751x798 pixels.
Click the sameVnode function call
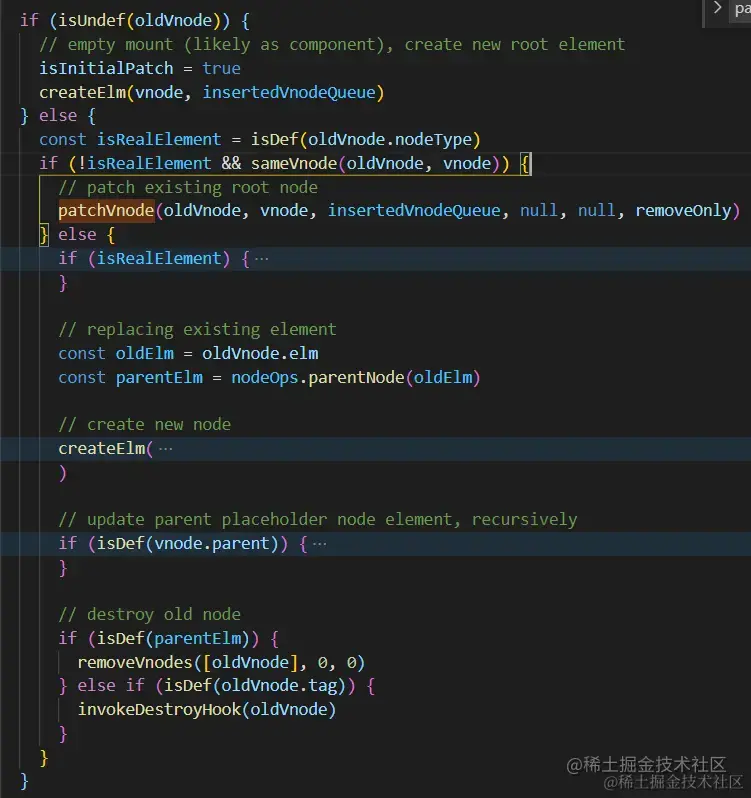(x=294, y=163)
